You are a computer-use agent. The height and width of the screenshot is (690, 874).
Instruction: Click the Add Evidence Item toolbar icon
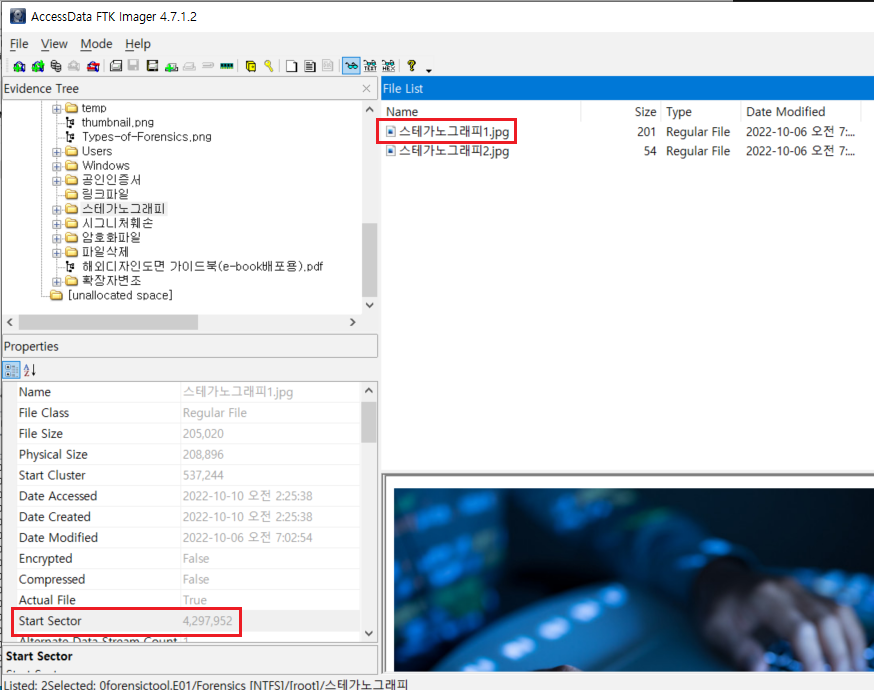click(20, 66)
